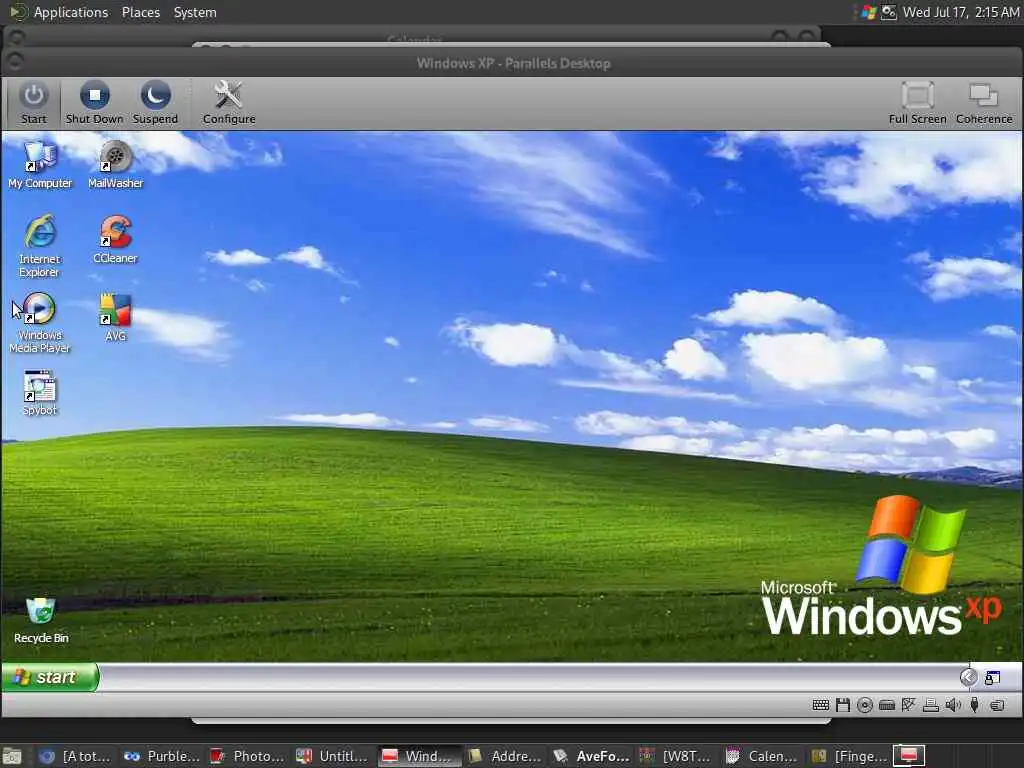Switch to the Photo... taskbar window
This screenshot has width=1024, height=768.
click(248, 756)
